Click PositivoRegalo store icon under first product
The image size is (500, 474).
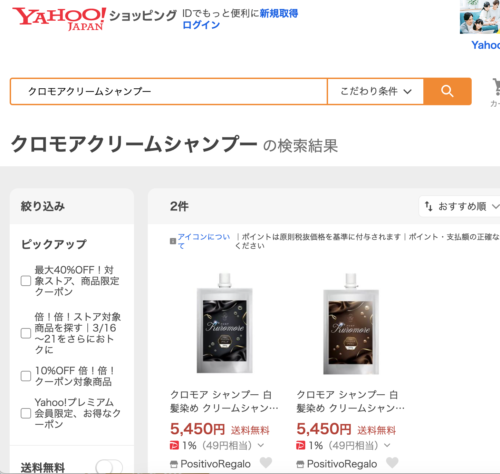[x=174, y=464]
